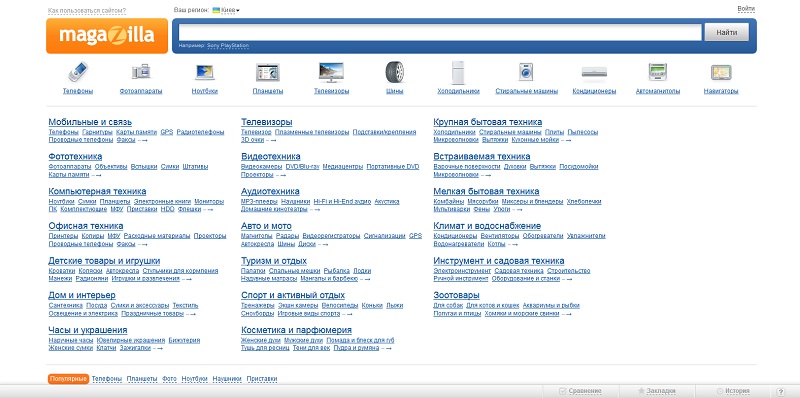Open the Фотоаппараты camera icon

pyautogui.click(x=141, y=72)
